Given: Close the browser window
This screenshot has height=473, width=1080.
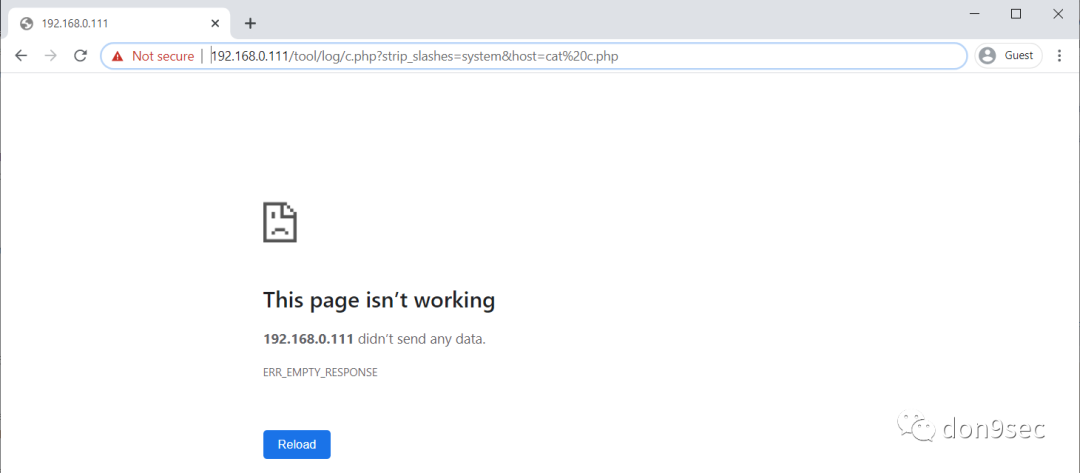Looking at the screenshot, I should pyautogui.click(x=1058, y=13).
